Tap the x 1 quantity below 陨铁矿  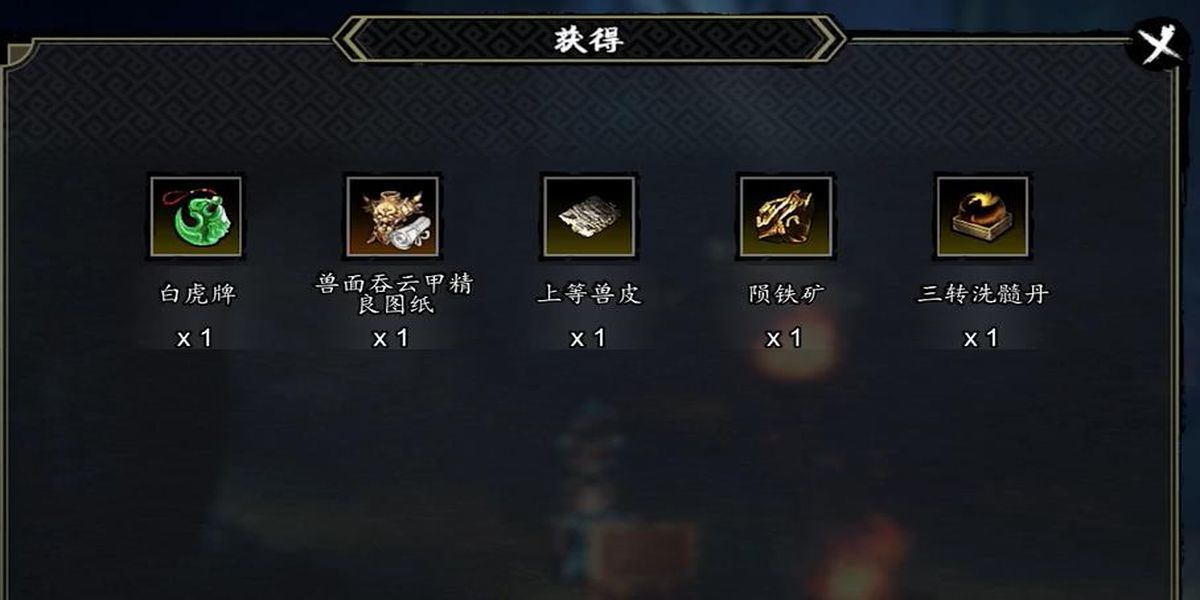coord(785,339)
